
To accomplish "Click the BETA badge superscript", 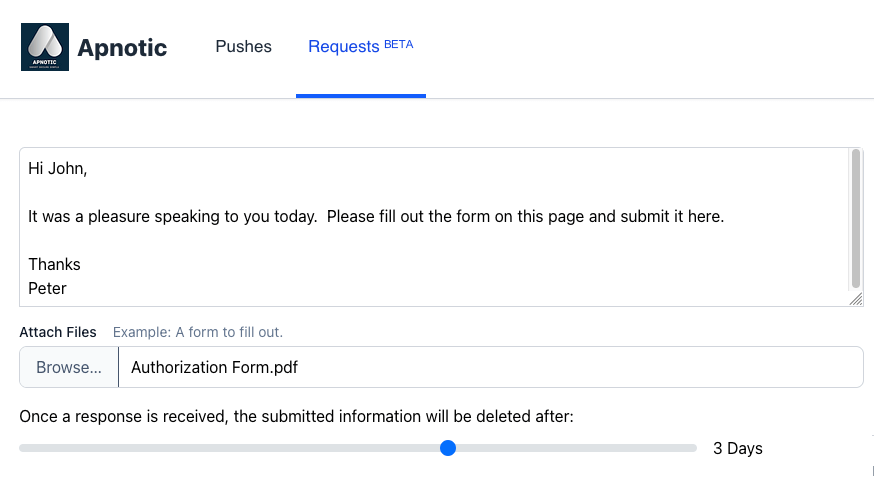I will tap(399, 44).
